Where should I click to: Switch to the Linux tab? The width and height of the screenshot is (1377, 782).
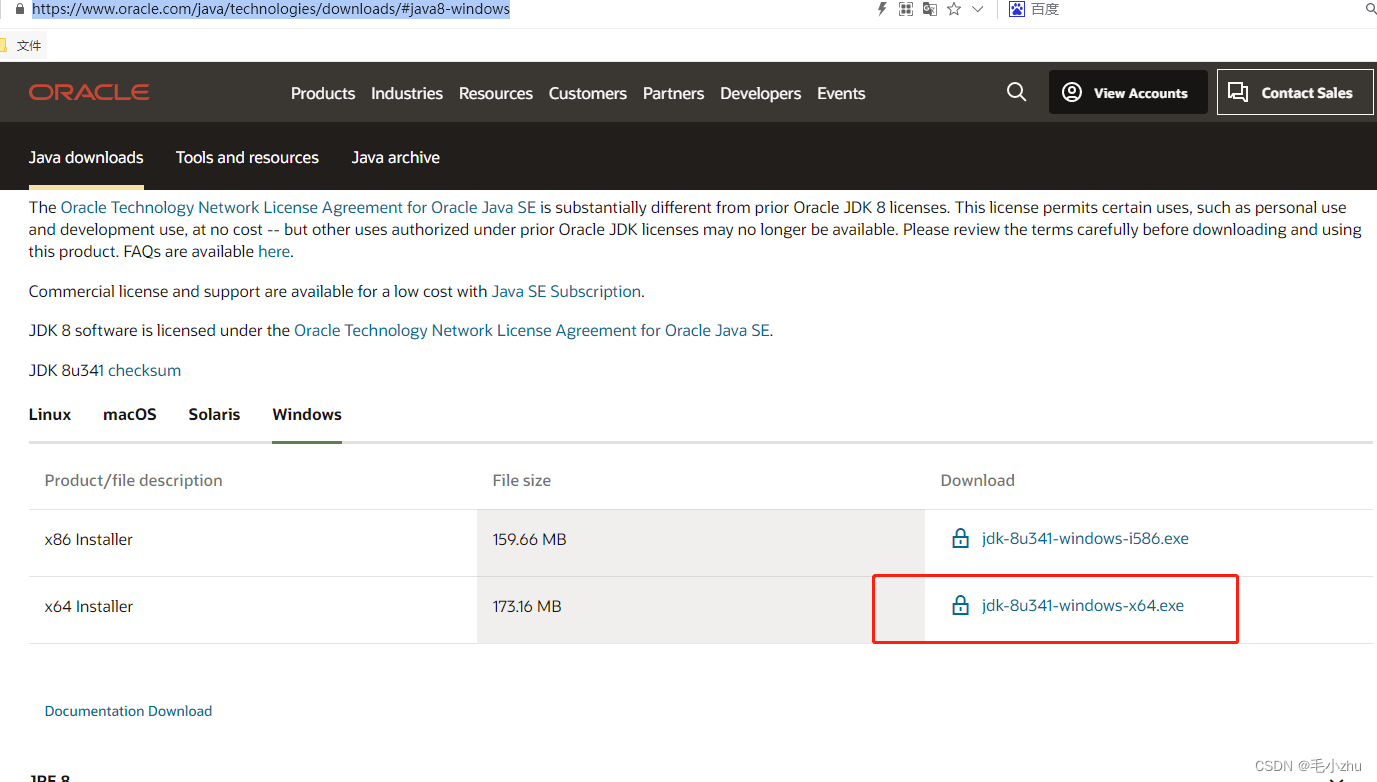pyautogui.click(x=49, y=414)
